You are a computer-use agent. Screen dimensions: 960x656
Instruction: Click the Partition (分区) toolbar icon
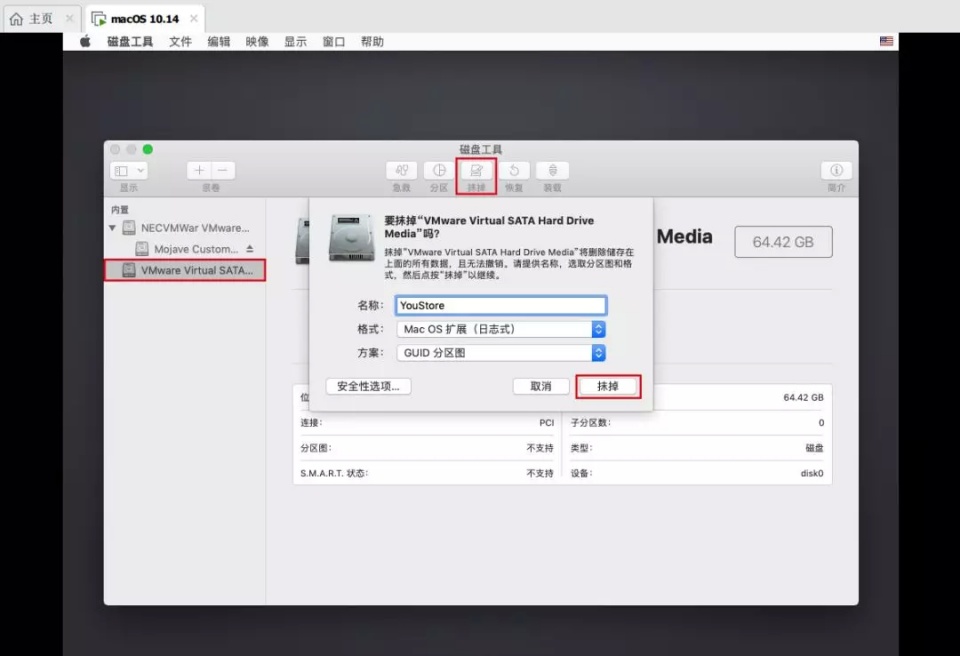click(x=439, y=170)
